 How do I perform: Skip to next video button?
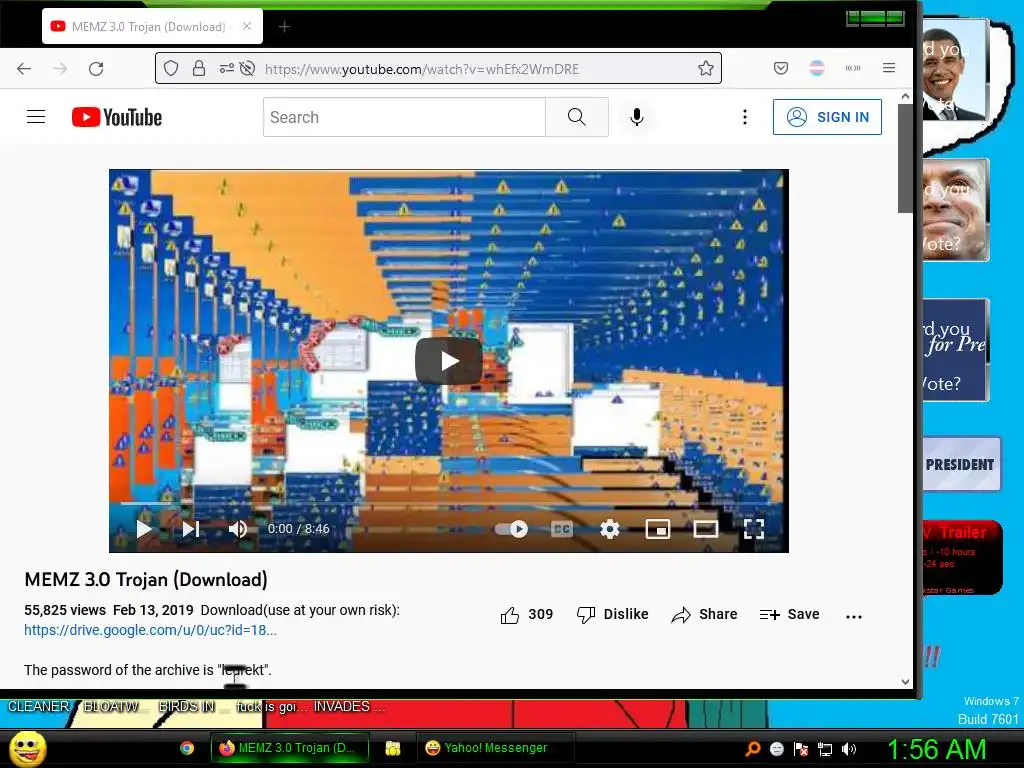[191, 529]
